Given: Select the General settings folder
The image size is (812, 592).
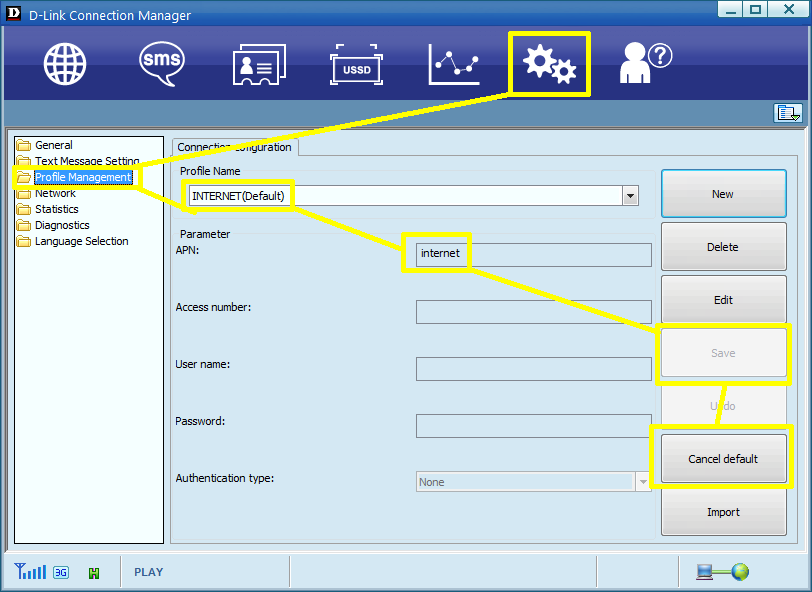Looking at the screenshot, I should 45,145.
